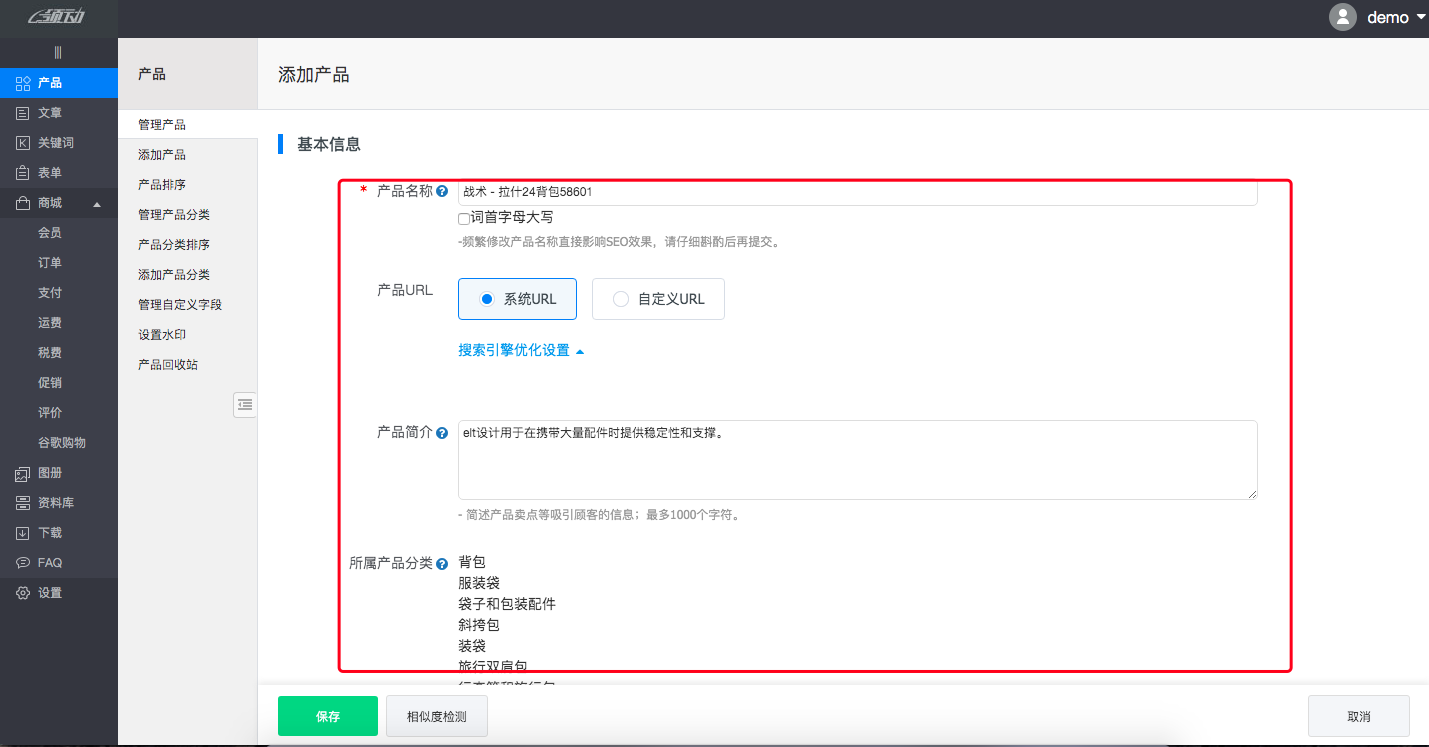Enable the 词首字母大写 checkbox
This screenshot has width=1429, height=747.
(464, 218)
